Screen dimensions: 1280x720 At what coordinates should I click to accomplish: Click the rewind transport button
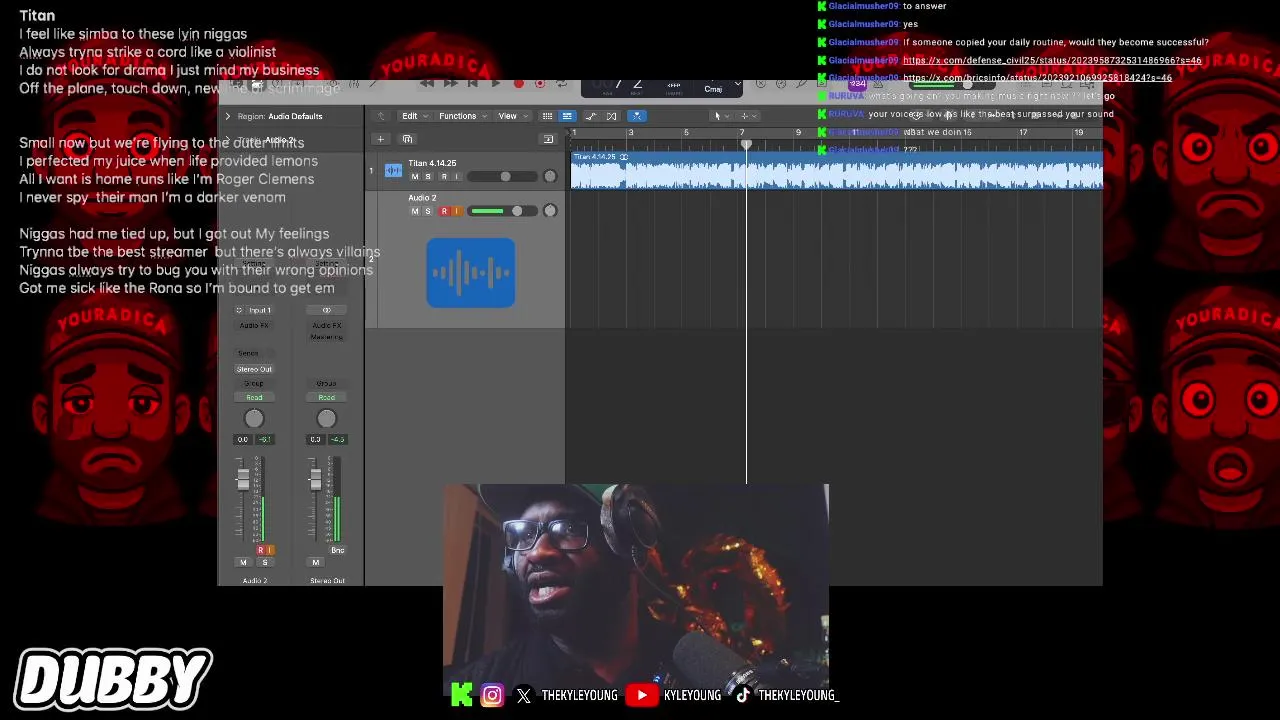pos(426,84)
